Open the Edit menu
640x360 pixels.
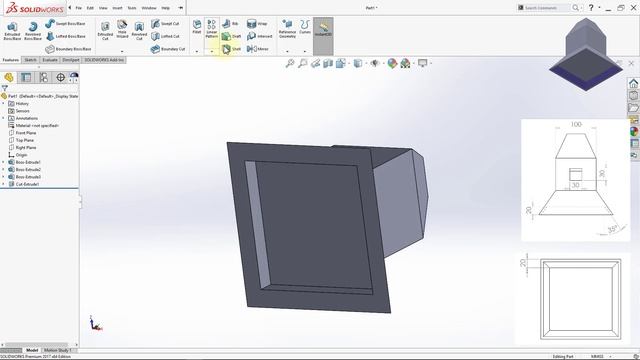[x=90, y=8]
